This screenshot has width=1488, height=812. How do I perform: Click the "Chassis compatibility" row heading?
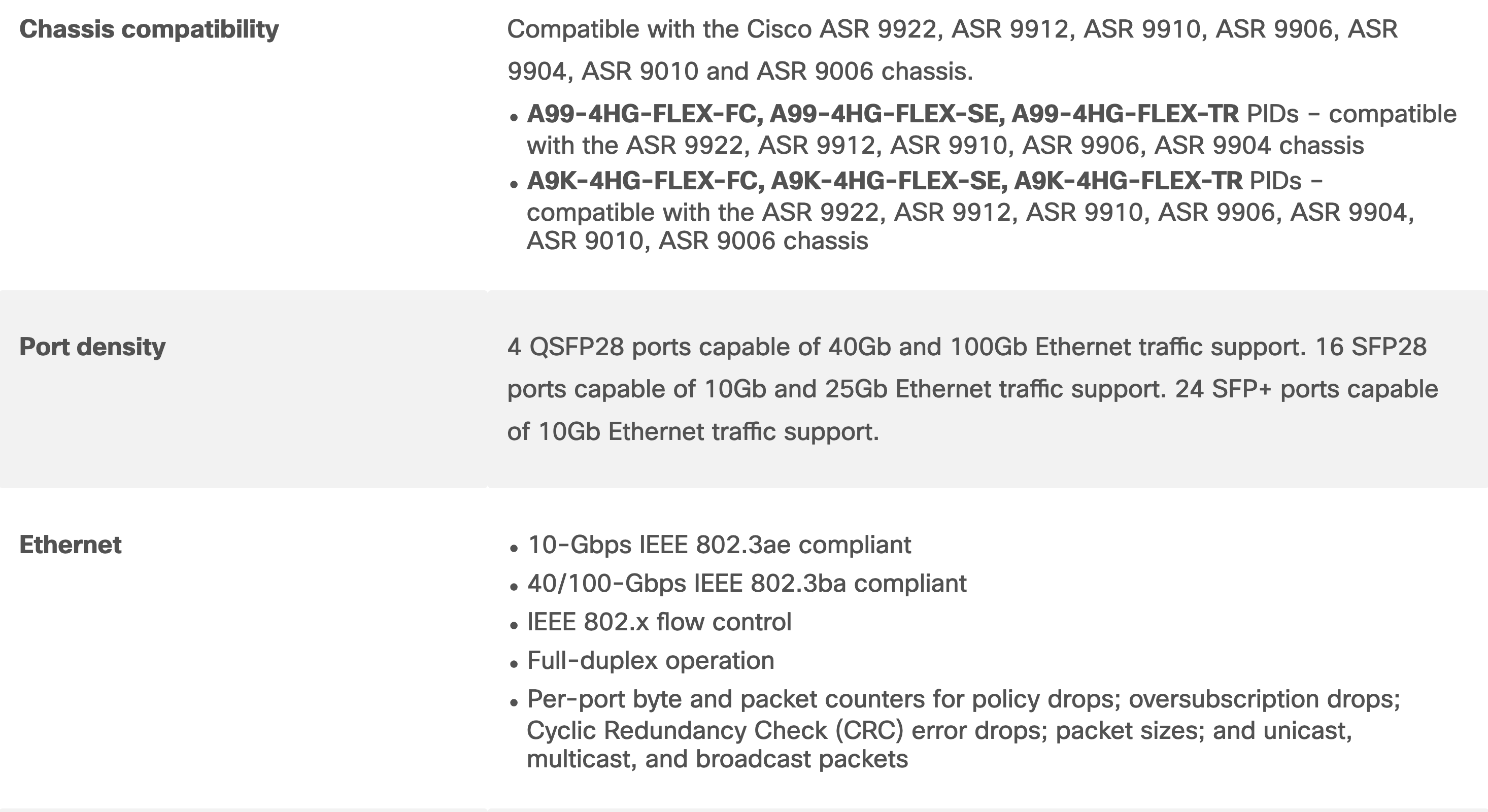tap(149, 29)
